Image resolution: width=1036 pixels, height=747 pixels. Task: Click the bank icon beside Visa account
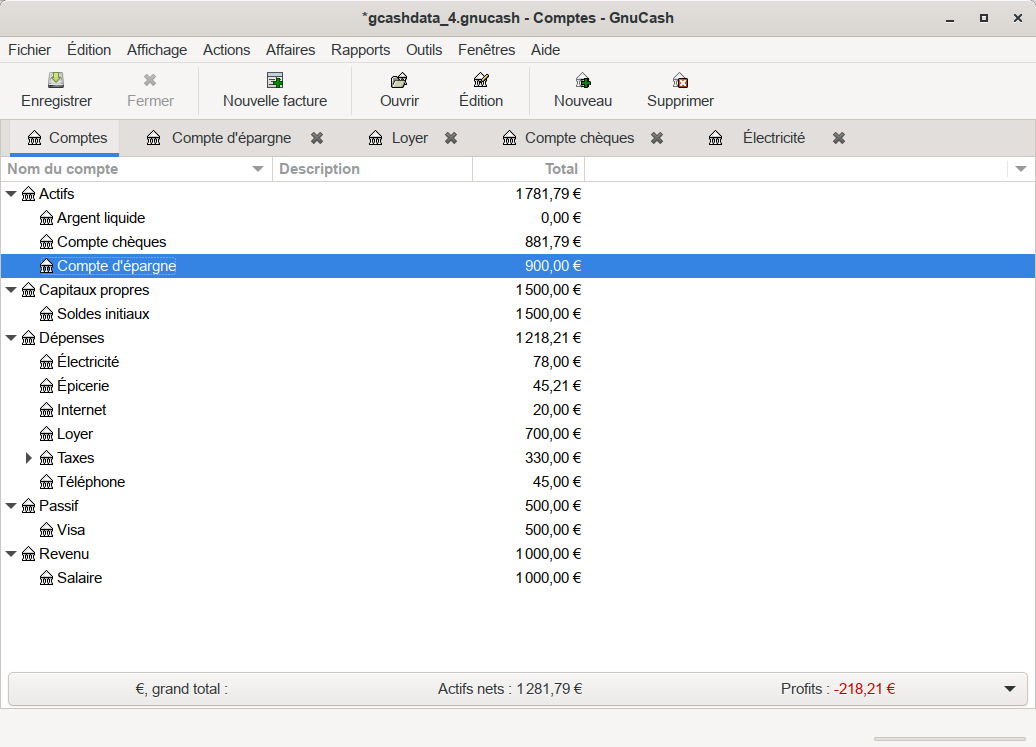pyautogui.click(x=46, y=530)
